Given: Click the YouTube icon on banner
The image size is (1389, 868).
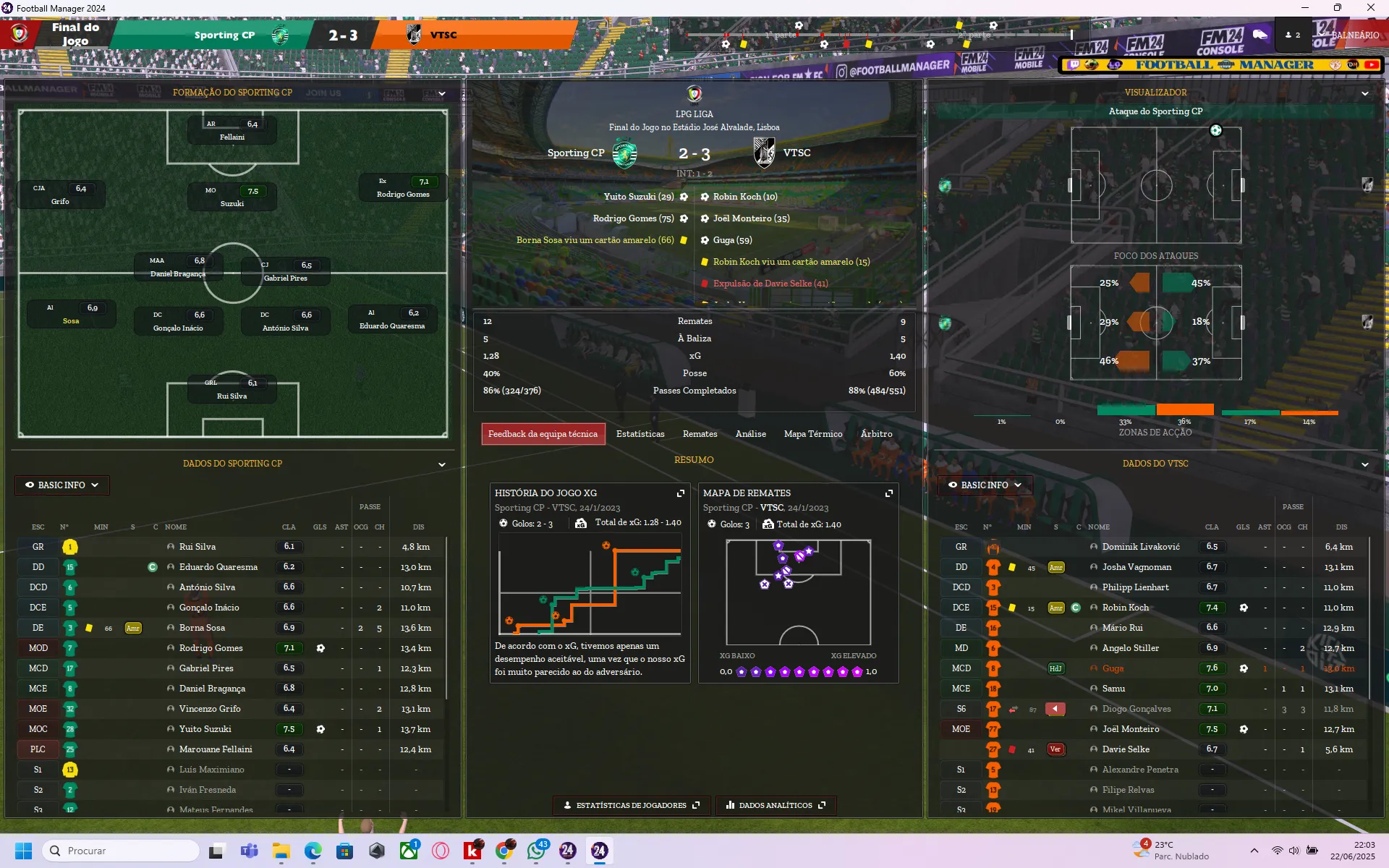Looking at the screenshot, I should [x=1372, y=64].
